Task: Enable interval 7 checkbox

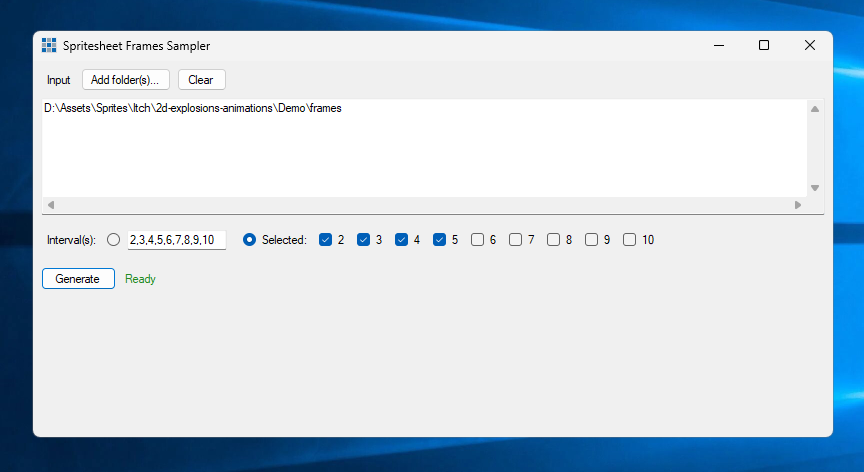Action: point(515,240)
